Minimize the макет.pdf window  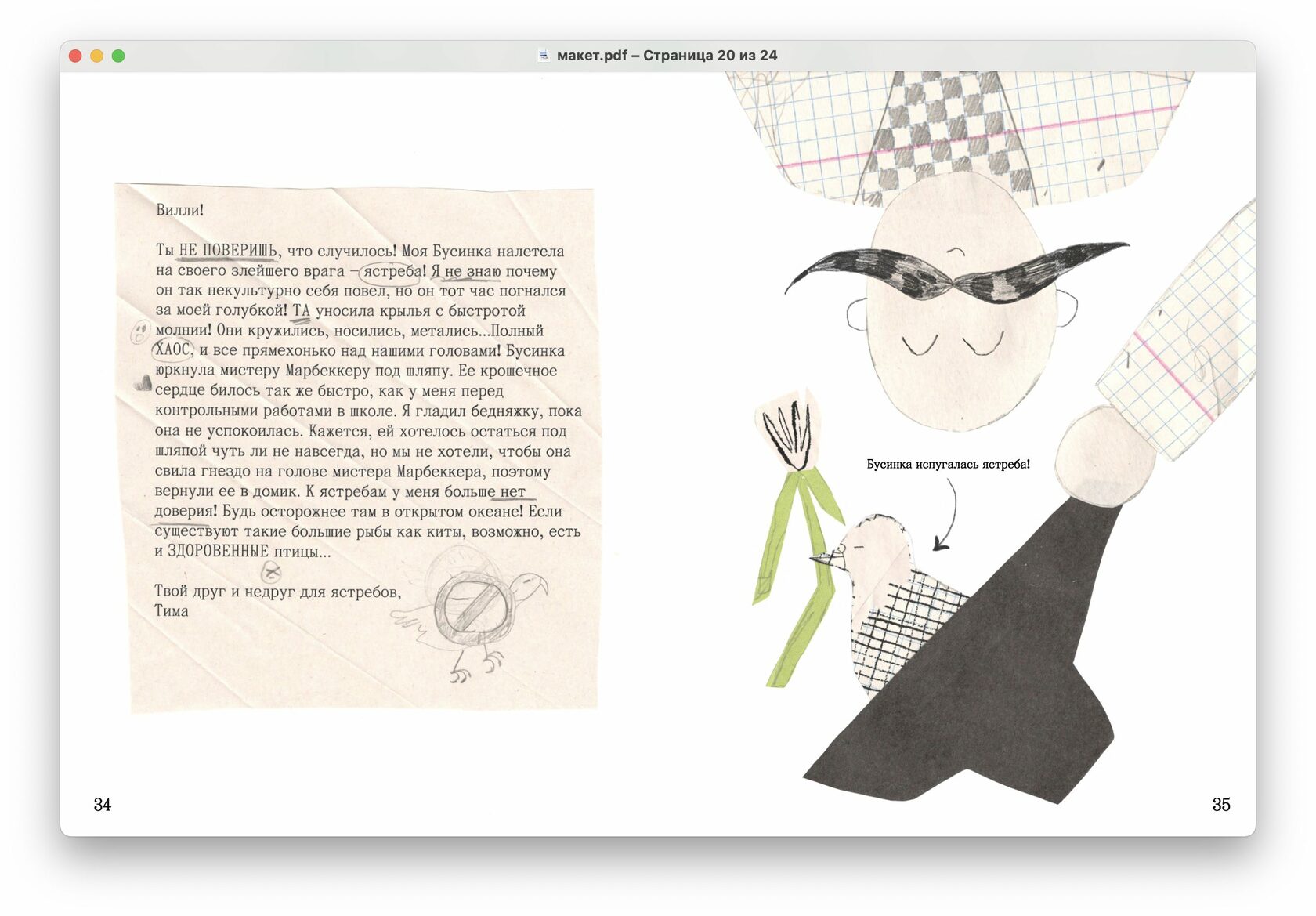tap(97, 56)
